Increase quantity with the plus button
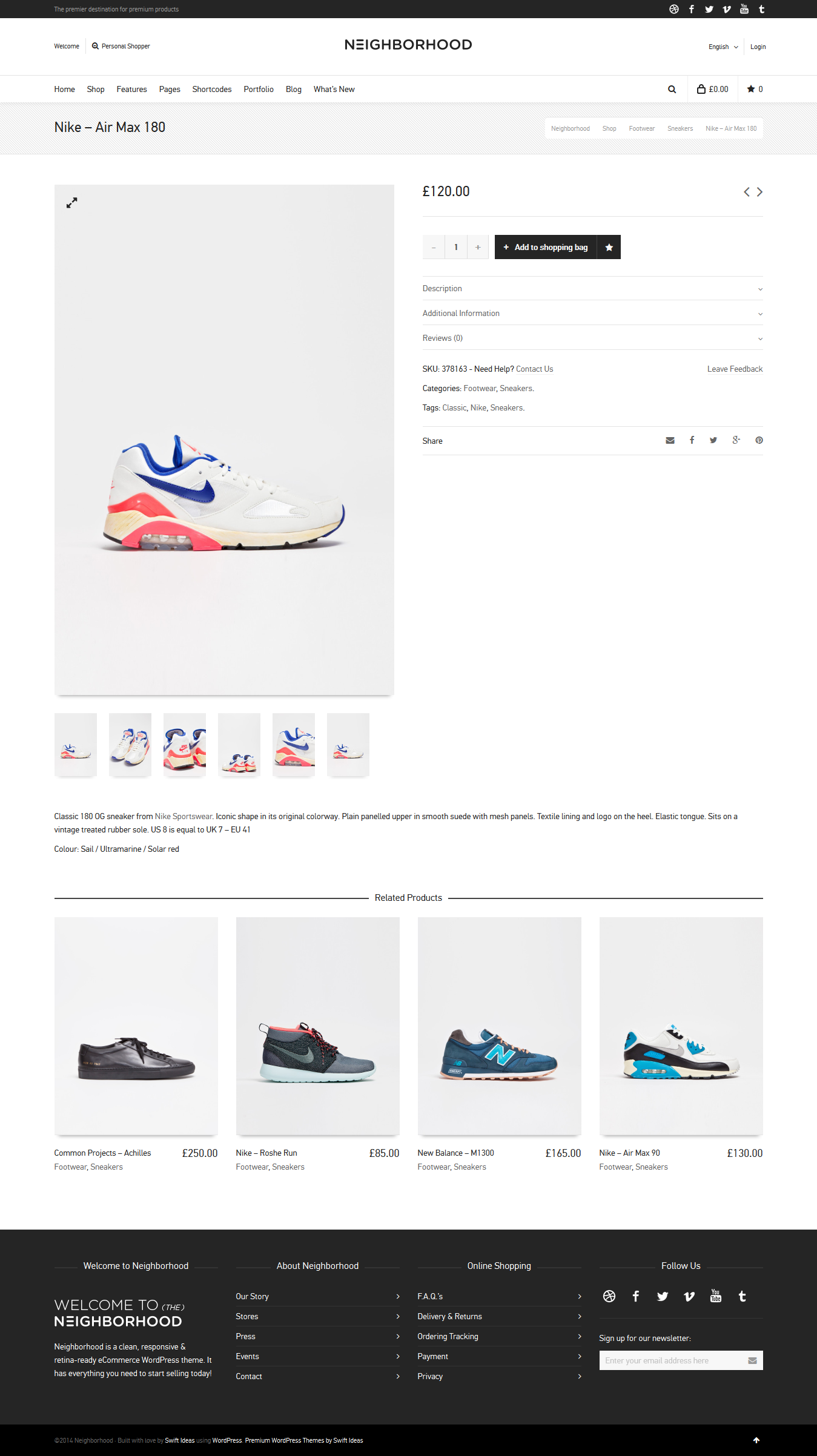 [478, 247]
